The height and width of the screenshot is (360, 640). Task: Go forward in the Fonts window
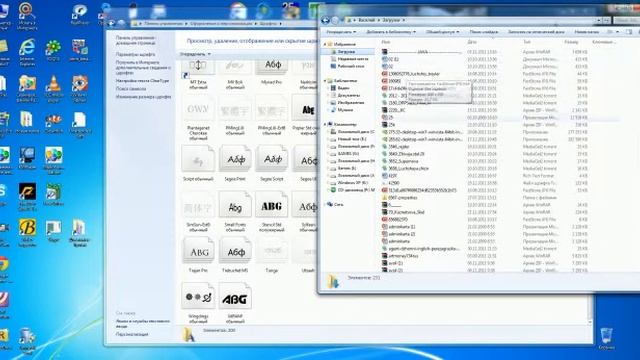pos(121,23)
